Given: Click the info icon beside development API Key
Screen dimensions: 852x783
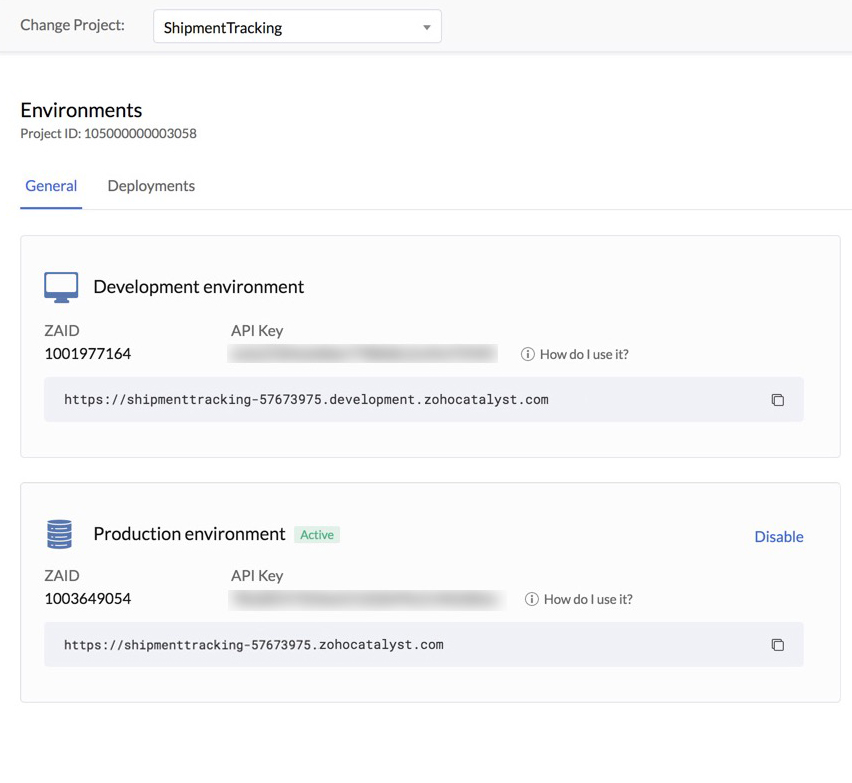Looking at the screenshot, I should 529,353.
